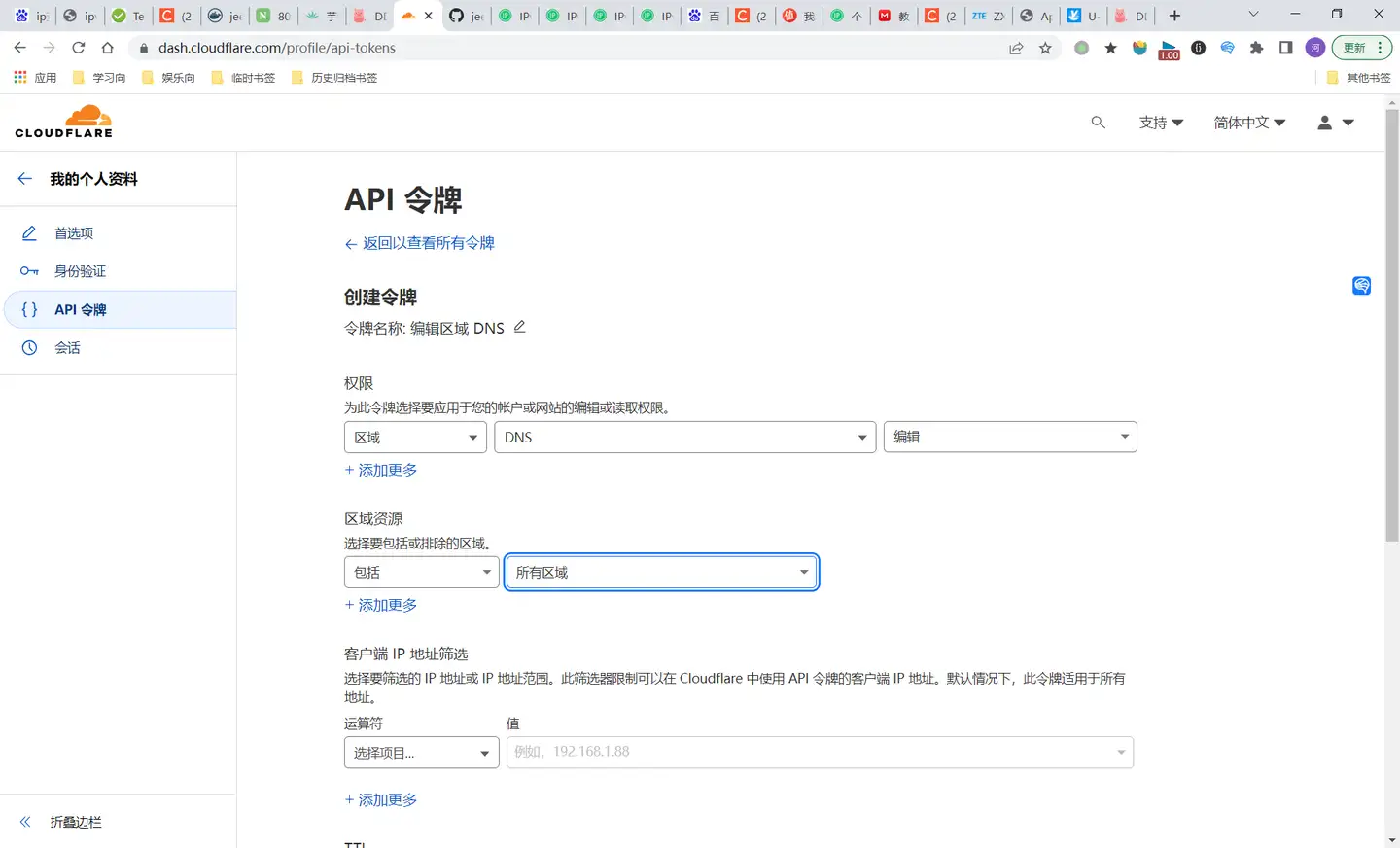The width and height of the screenshot is (1400, 848).
Task: Switch to the GitHub browser tab
Action: point(467,16)
